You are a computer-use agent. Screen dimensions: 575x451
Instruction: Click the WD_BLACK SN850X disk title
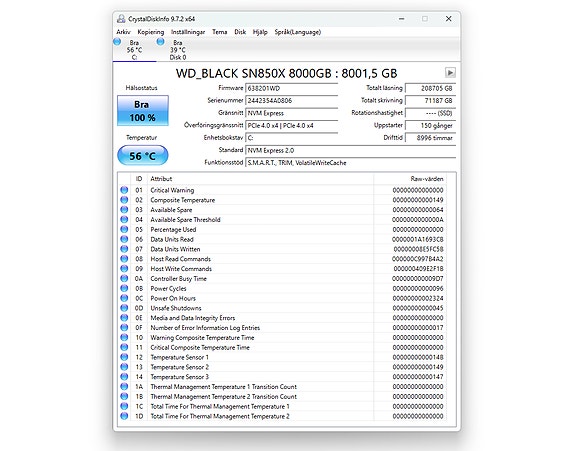286,73
